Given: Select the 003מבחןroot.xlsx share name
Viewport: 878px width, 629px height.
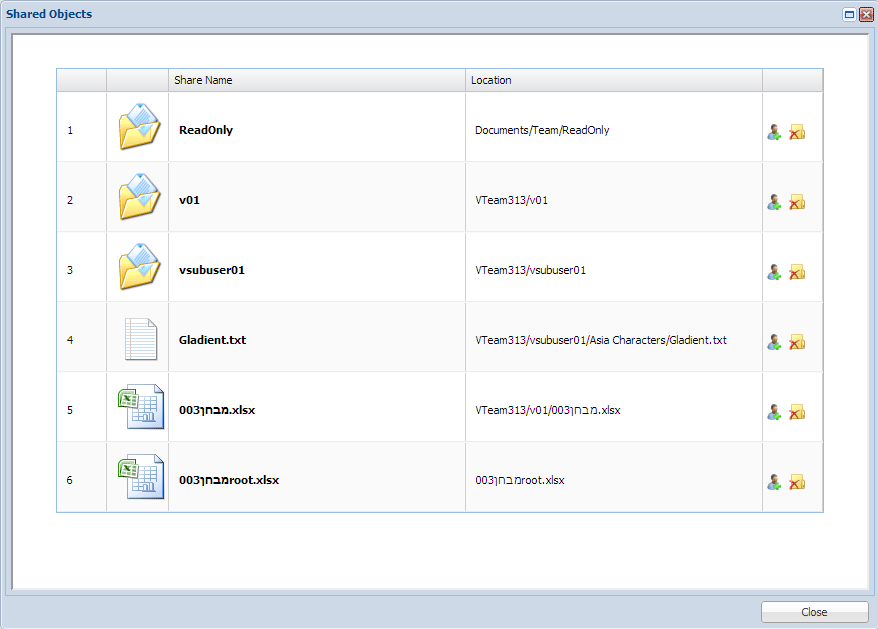Looking at the screenshot, I should [x=228, y=480].
